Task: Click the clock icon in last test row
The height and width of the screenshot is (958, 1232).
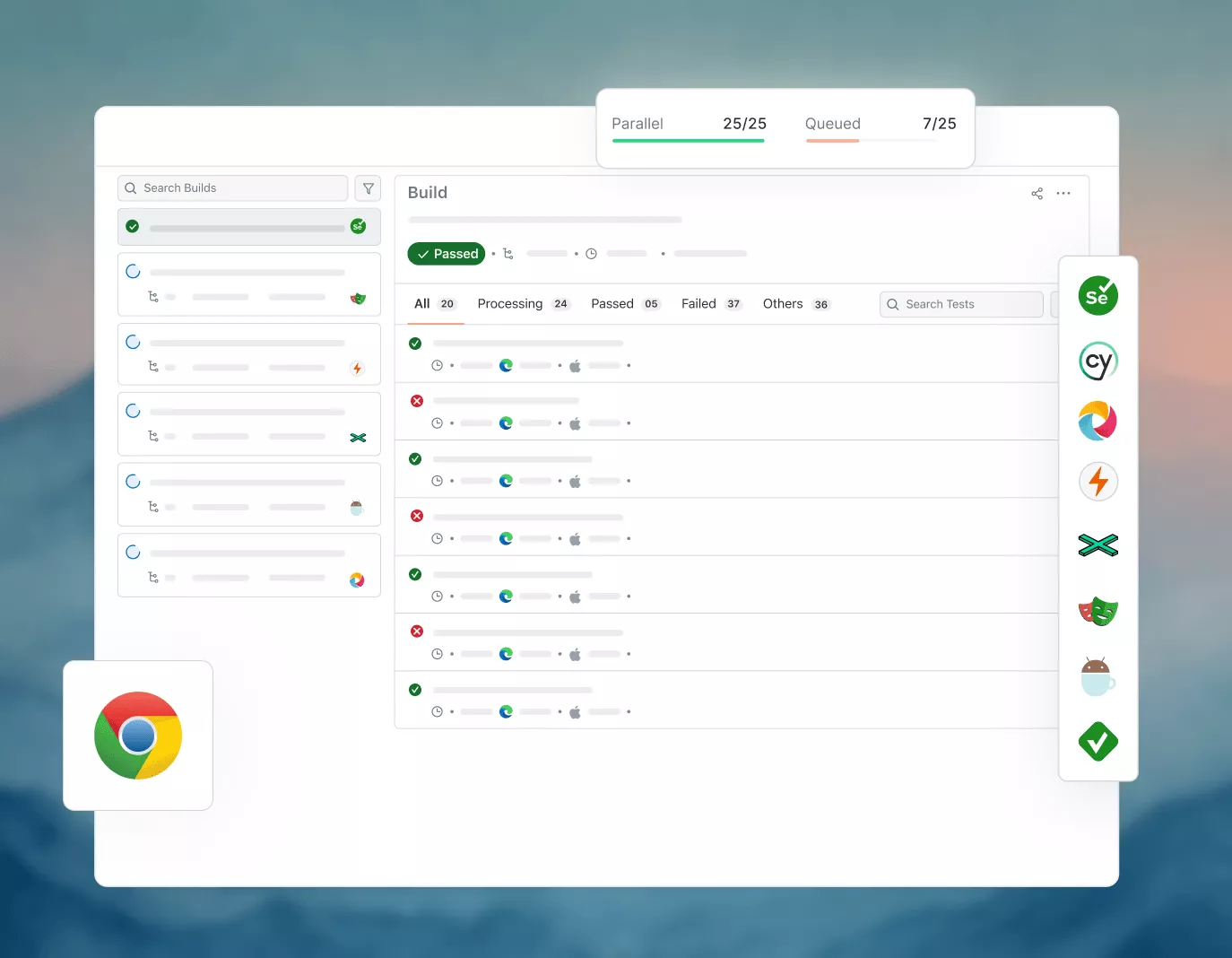Action: [x=437, y=712]
